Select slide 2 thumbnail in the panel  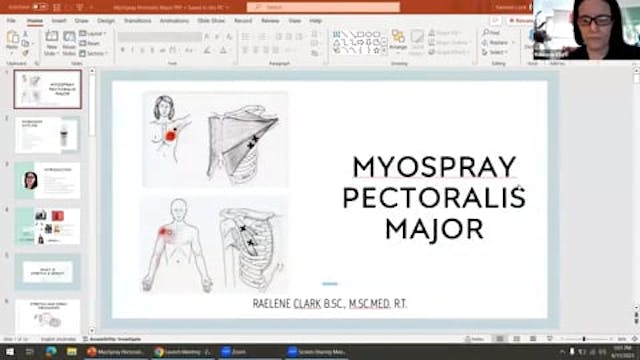[x=47, y=135]
